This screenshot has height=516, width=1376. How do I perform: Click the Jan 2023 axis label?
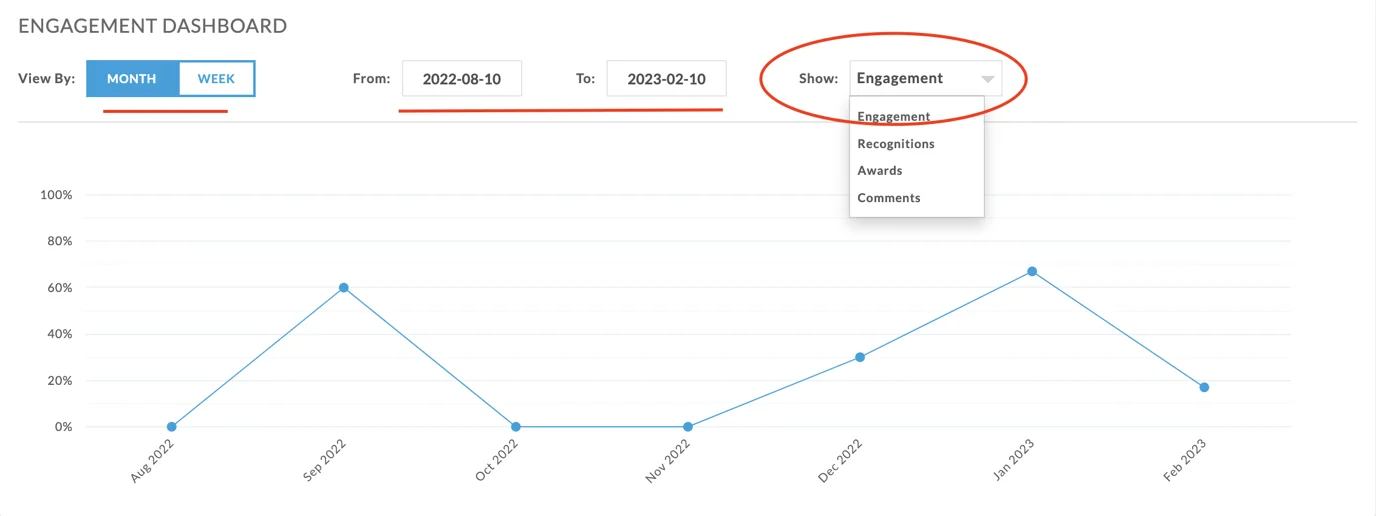click(1016, 463)
